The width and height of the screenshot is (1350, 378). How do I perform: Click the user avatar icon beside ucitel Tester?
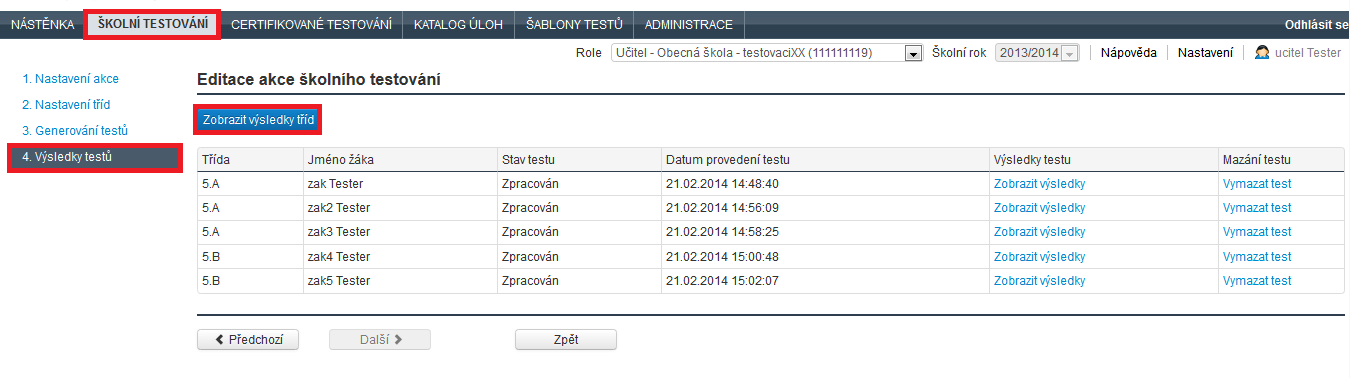(1262, 52)
